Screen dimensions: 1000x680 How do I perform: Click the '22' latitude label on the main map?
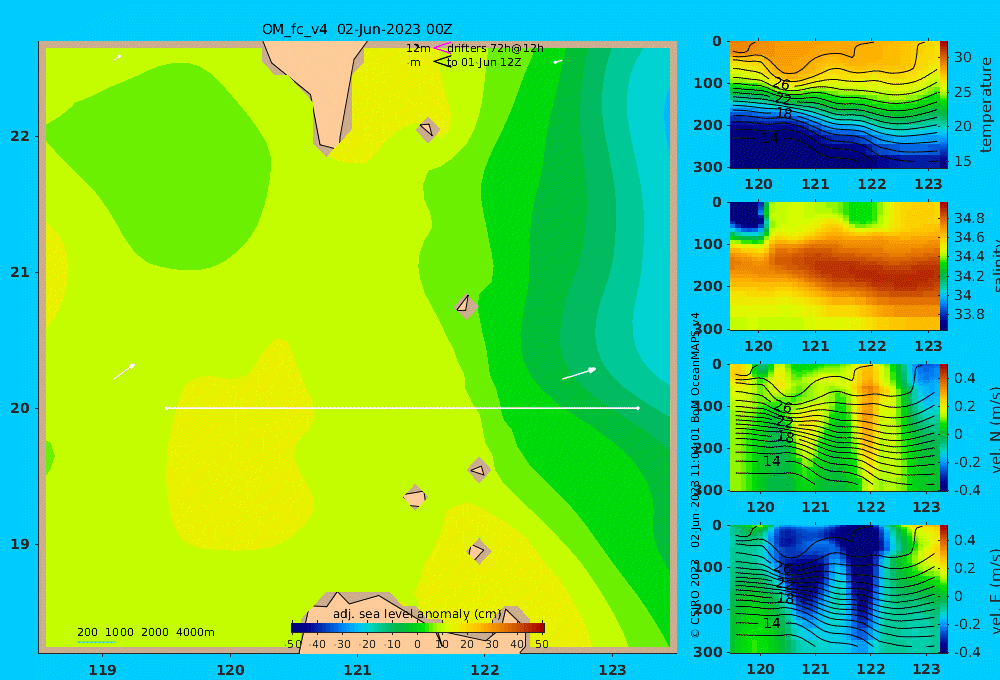pyautogui.click(x=20, y=136)
